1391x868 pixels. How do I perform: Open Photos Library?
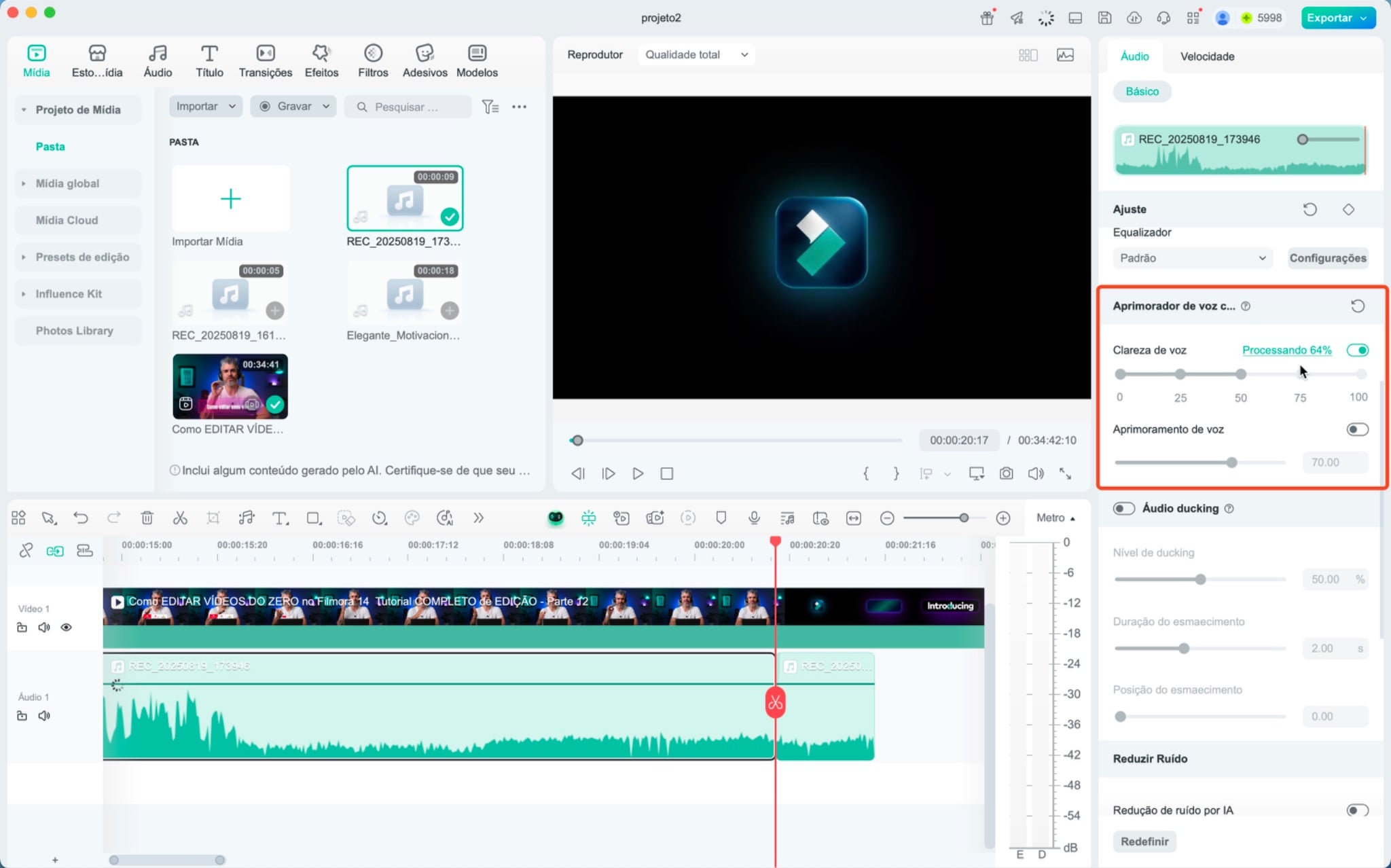click(75, 331)
